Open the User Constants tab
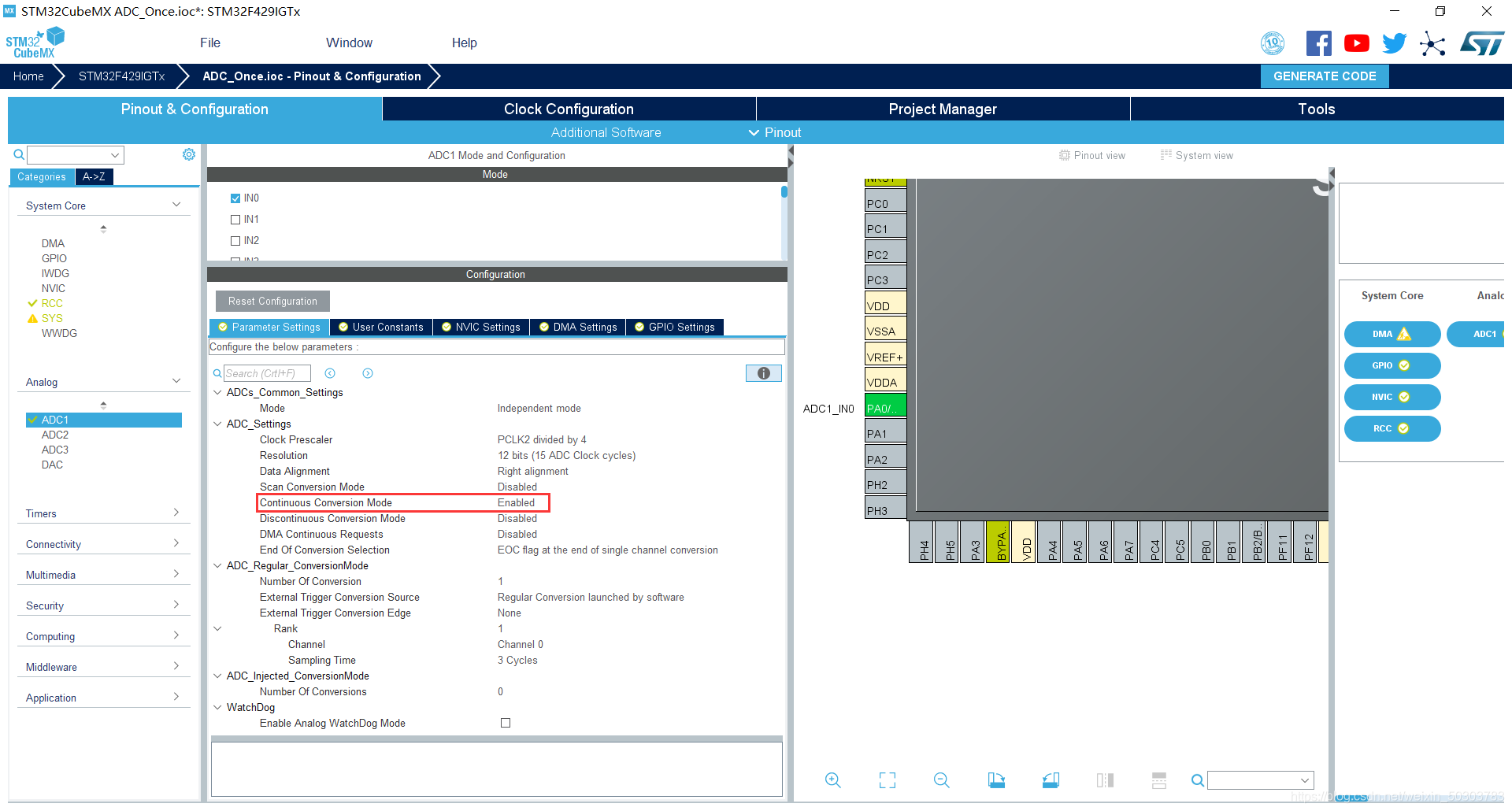This screenshot has width=1512, height=811. 381,327
